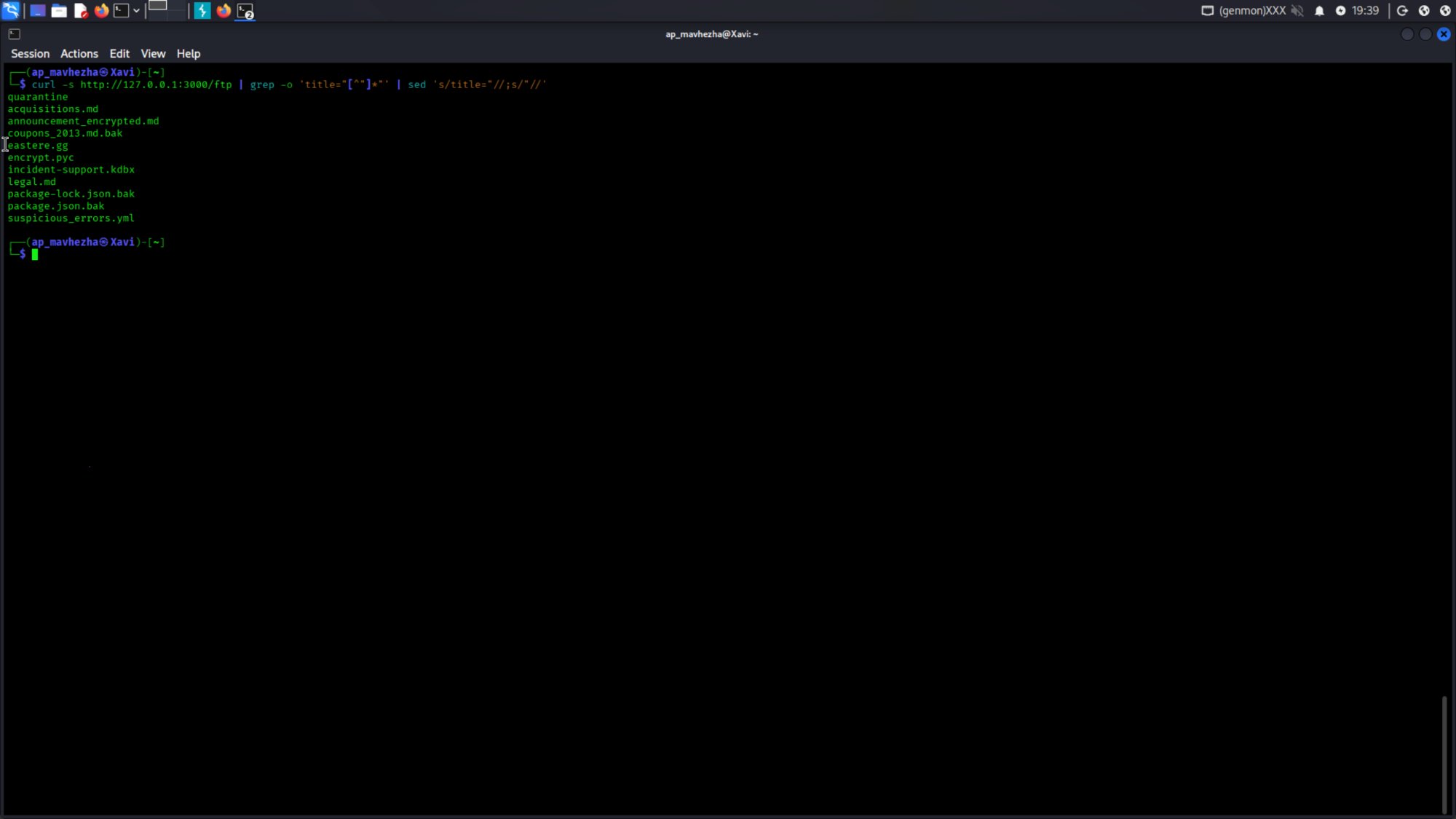
Task: Focus terminal group with badge 2
Action: pyautogui.click(x=245, y=12)
